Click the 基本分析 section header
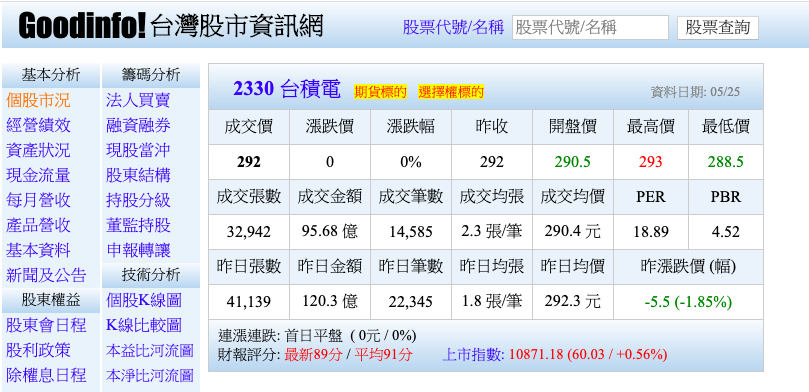Image resolution: width=809 pixels, height=392 pixels. click(51, 75)
